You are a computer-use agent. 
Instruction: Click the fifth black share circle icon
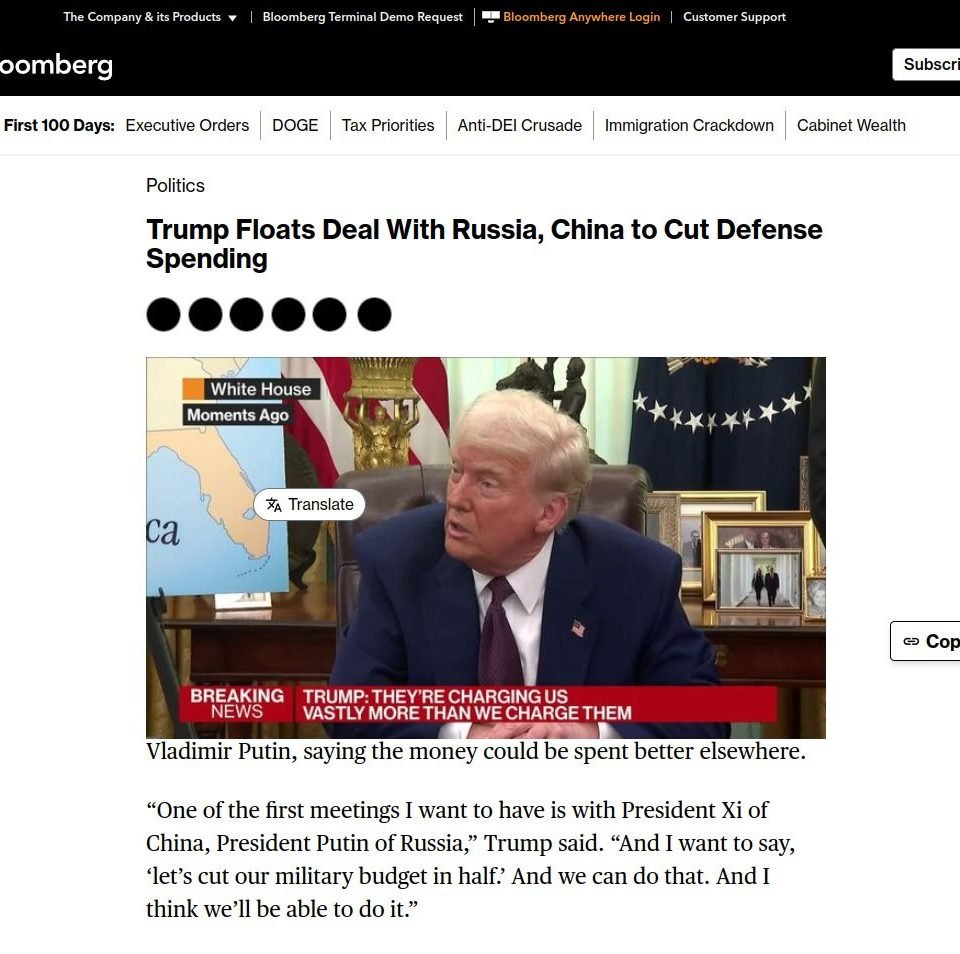[x=329, y=315]
